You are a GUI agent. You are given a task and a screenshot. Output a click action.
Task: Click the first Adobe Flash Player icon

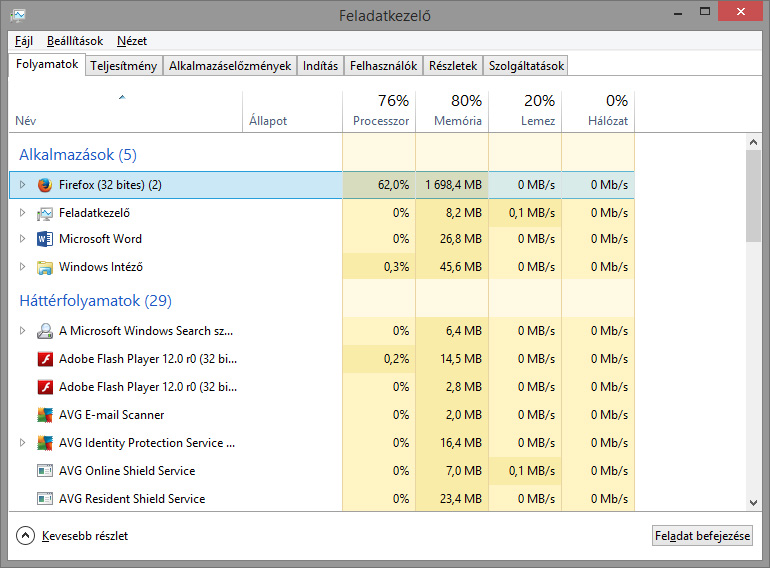pos(44,359)
